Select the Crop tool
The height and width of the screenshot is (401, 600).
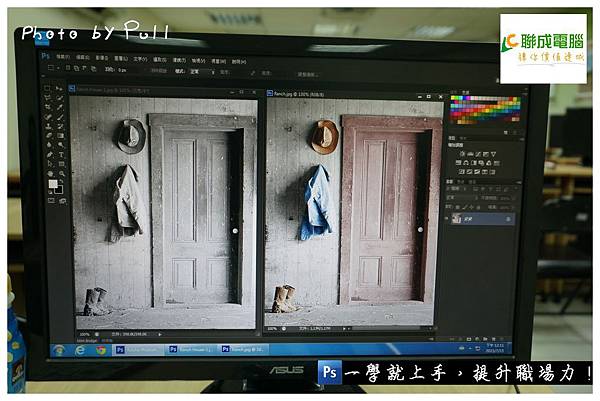point(48,107)
